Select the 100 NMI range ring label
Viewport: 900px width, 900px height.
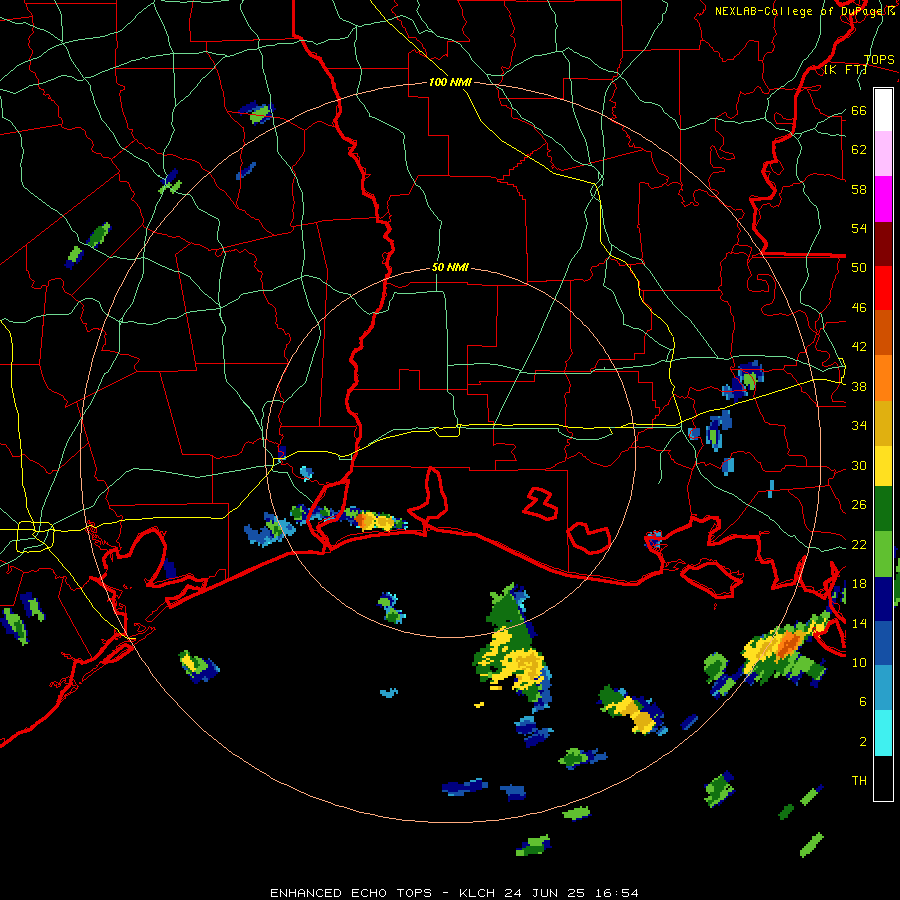tap(450, 83)
